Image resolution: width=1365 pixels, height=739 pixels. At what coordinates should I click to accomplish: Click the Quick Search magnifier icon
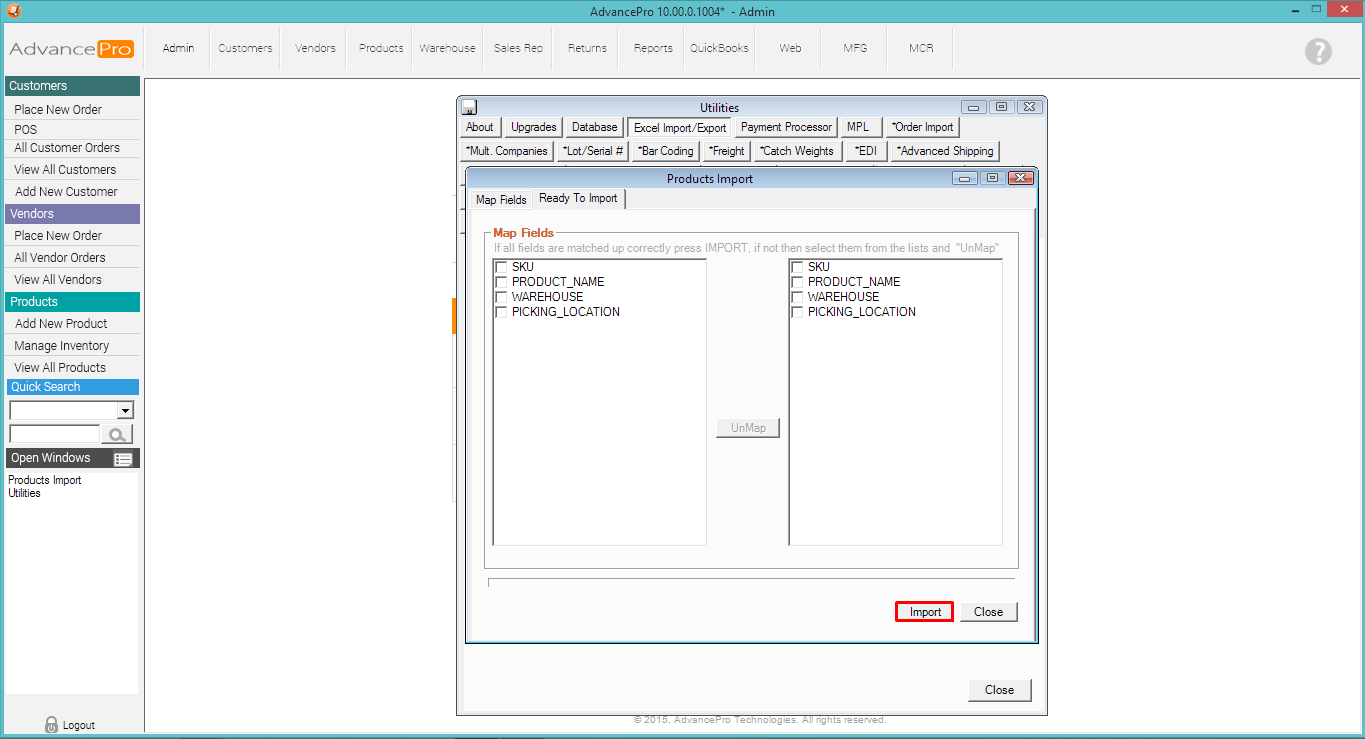(x=117, y=434)
